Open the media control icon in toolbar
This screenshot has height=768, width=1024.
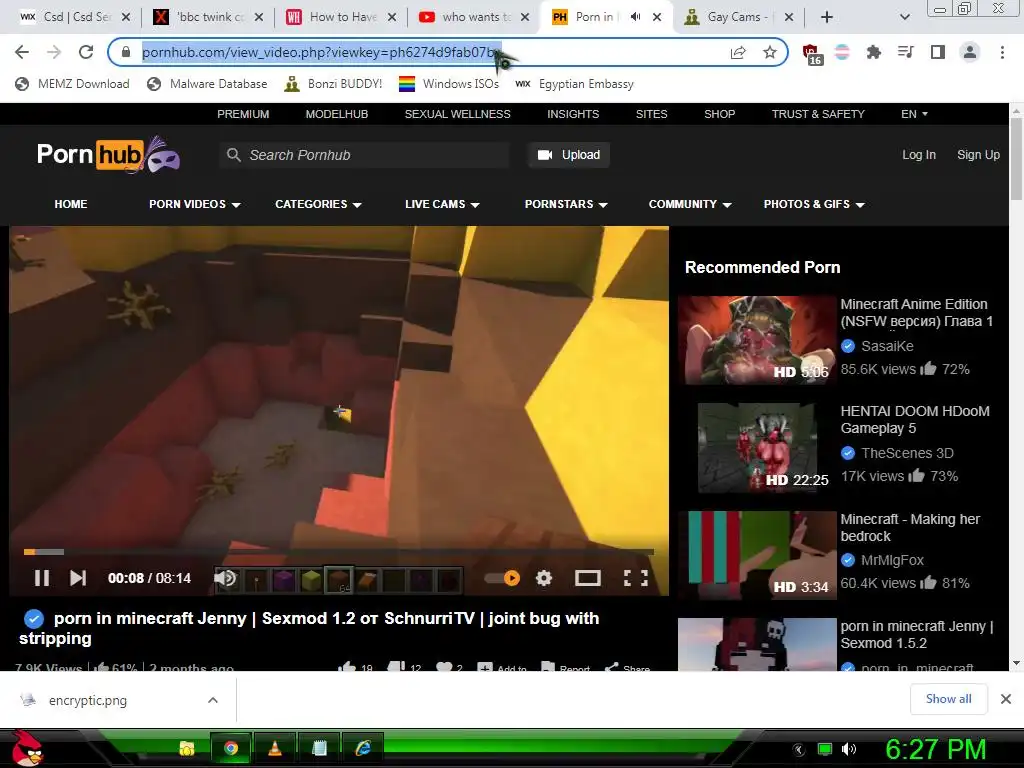pyautogui.click(x=906, y=52)
